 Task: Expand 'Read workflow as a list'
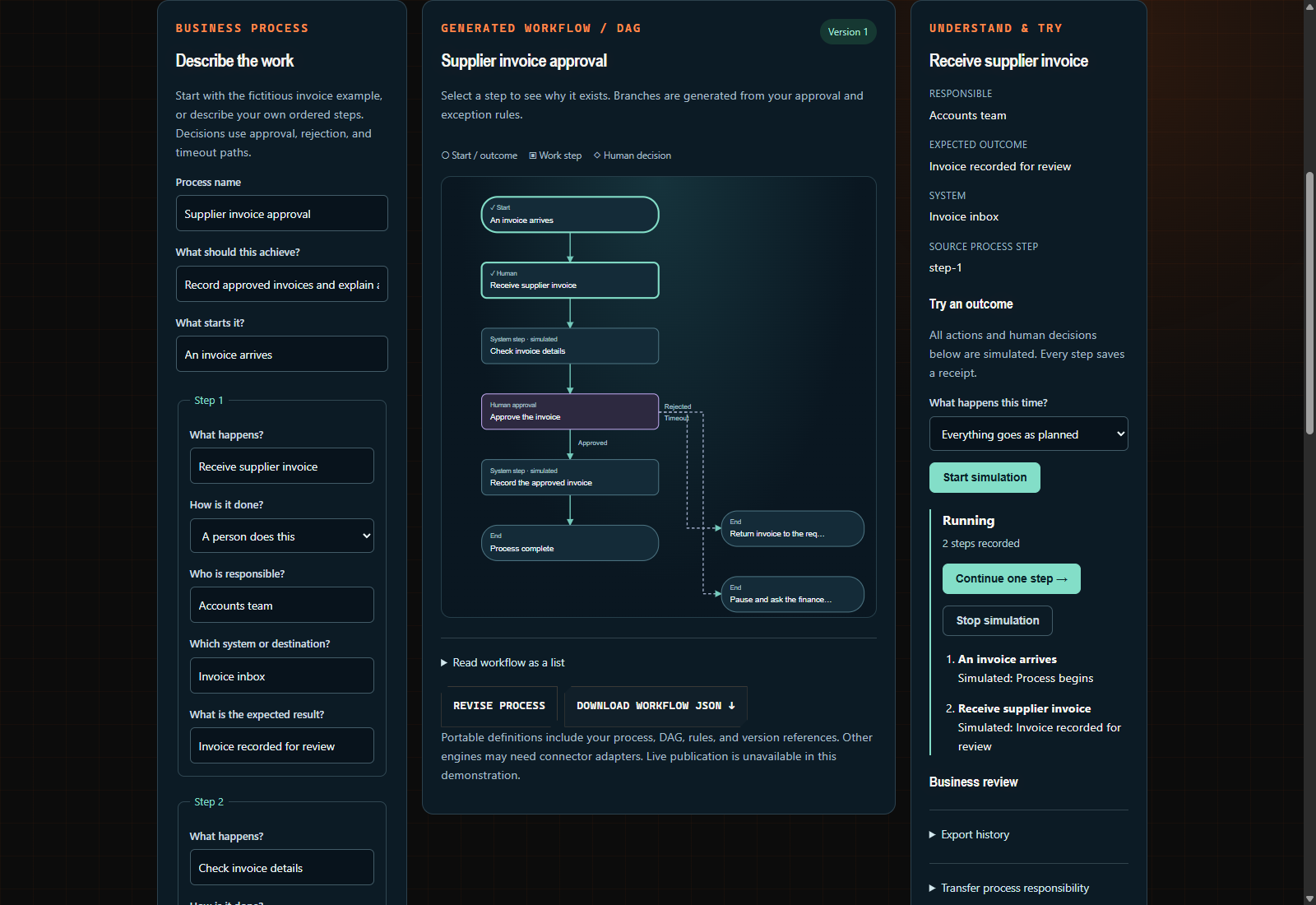(x=503, y=662)
